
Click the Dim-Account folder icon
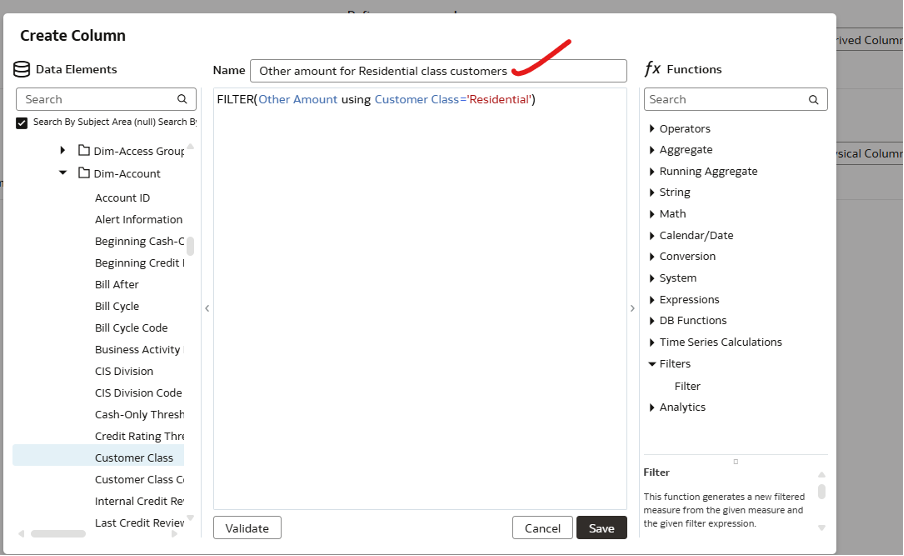pos(84,173)
